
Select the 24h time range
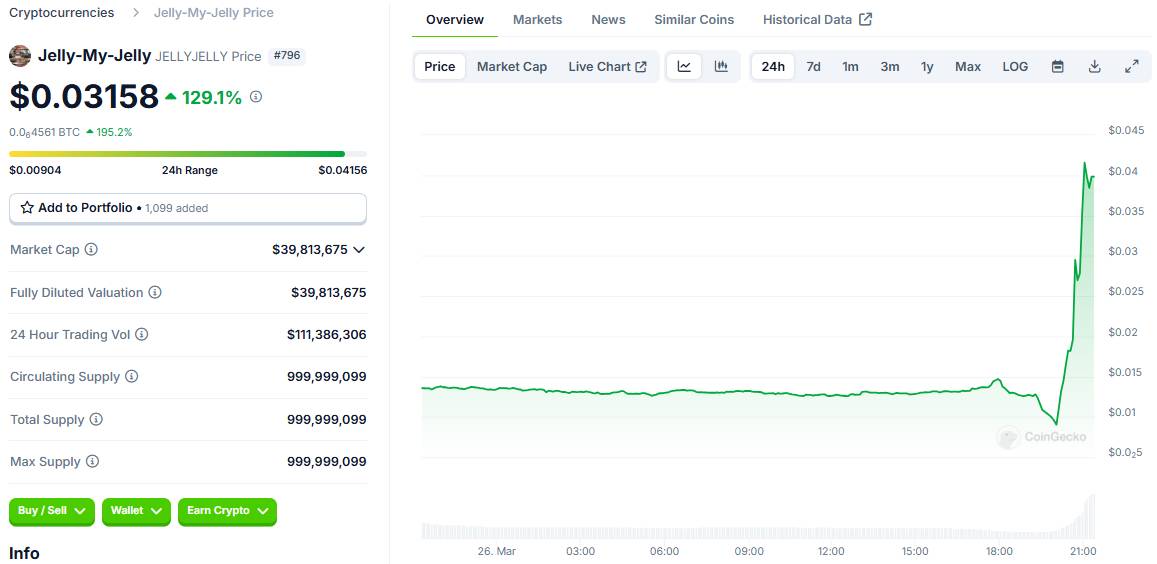(x=773, y=66)
